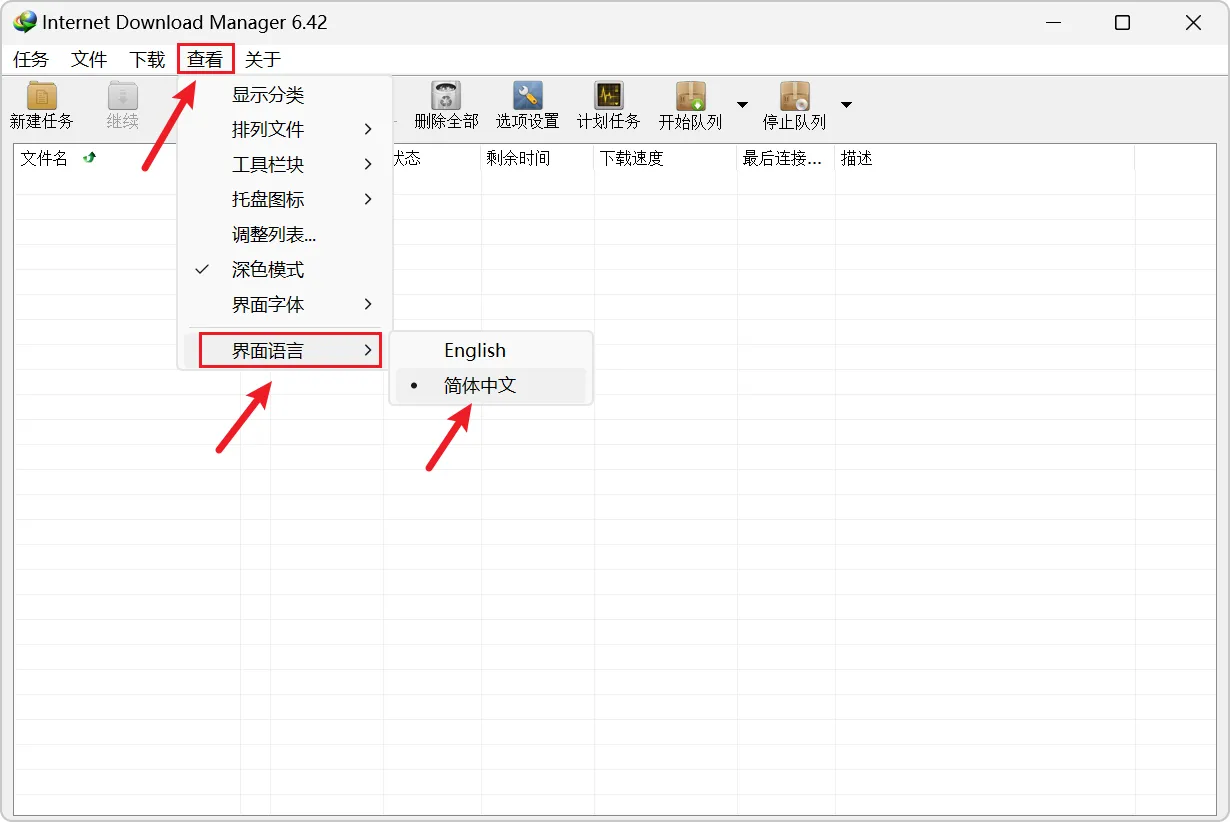The image size is (1230, 822).
Task: Expand the 工具栏块 submenu
Action: pyautogui.click(x=285, y=164)
